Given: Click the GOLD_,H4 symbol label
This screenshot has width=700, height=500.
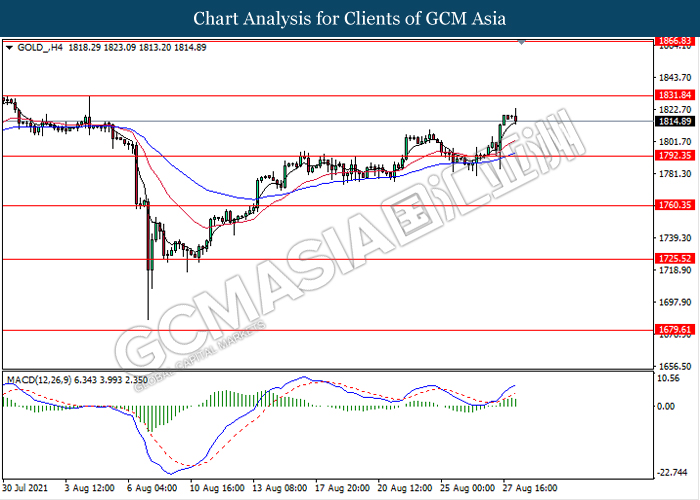Looking at the screenshot, I should click(40, 47).
